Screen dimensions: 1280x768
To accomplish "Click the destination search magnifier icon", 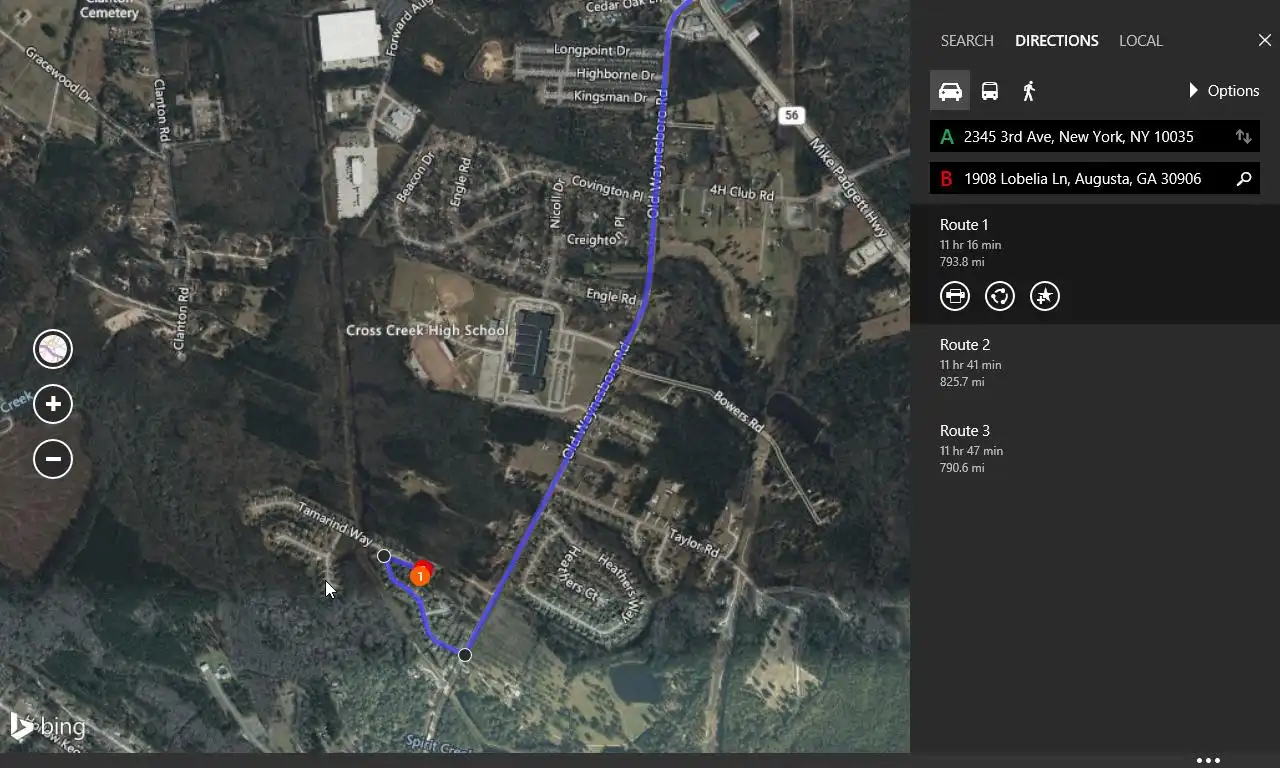I will (1243, 179).
